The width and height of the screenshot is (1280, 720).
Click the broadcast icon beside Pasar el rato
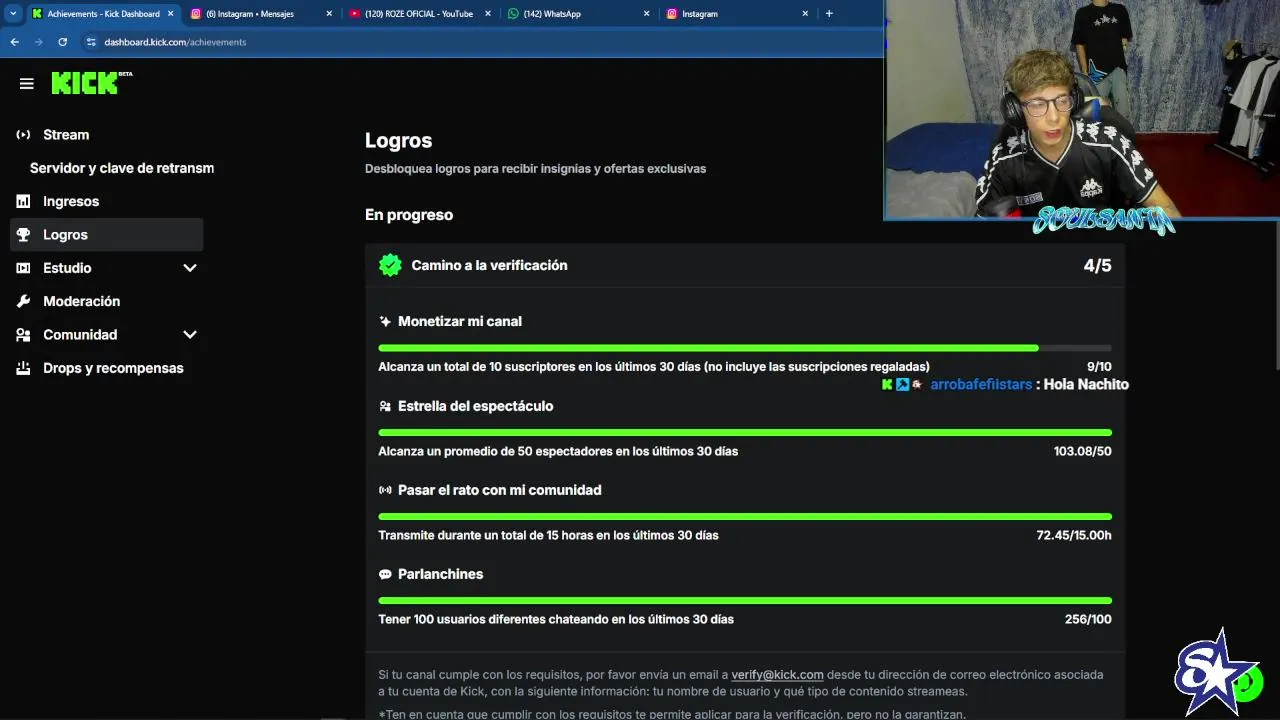(385, 490)
